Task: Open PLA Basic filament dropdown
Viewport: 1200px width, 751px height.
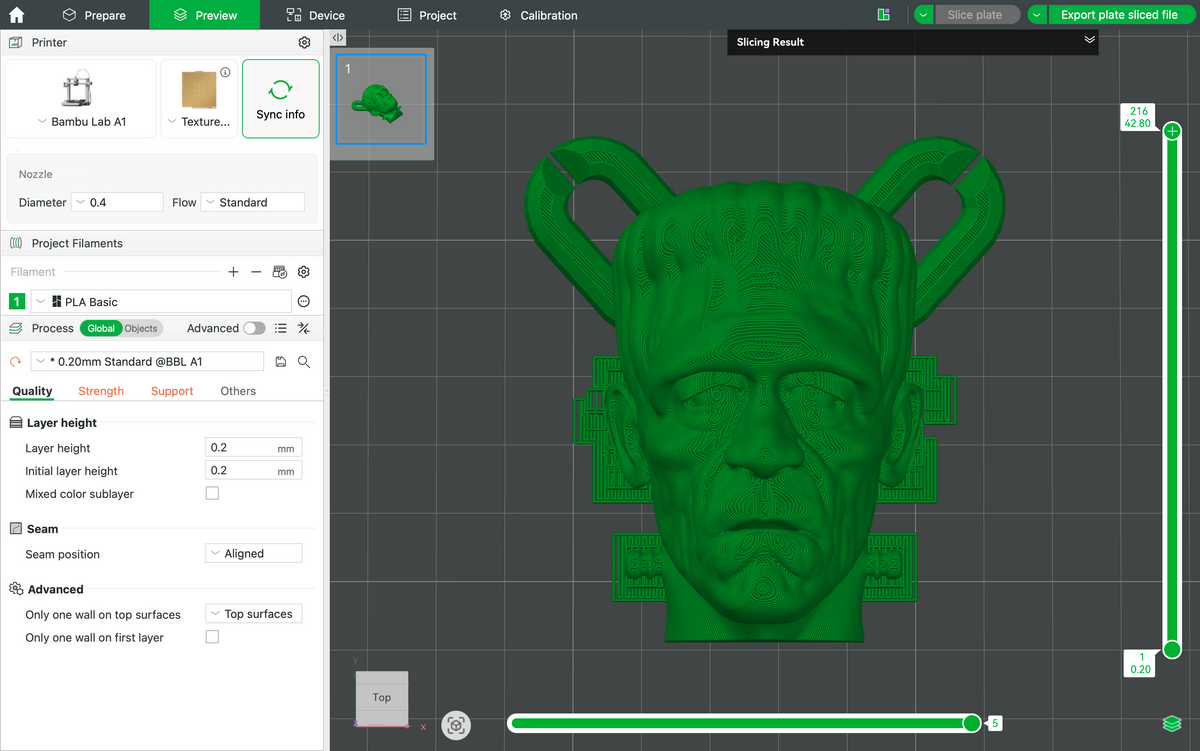Action: coord(161,301)
